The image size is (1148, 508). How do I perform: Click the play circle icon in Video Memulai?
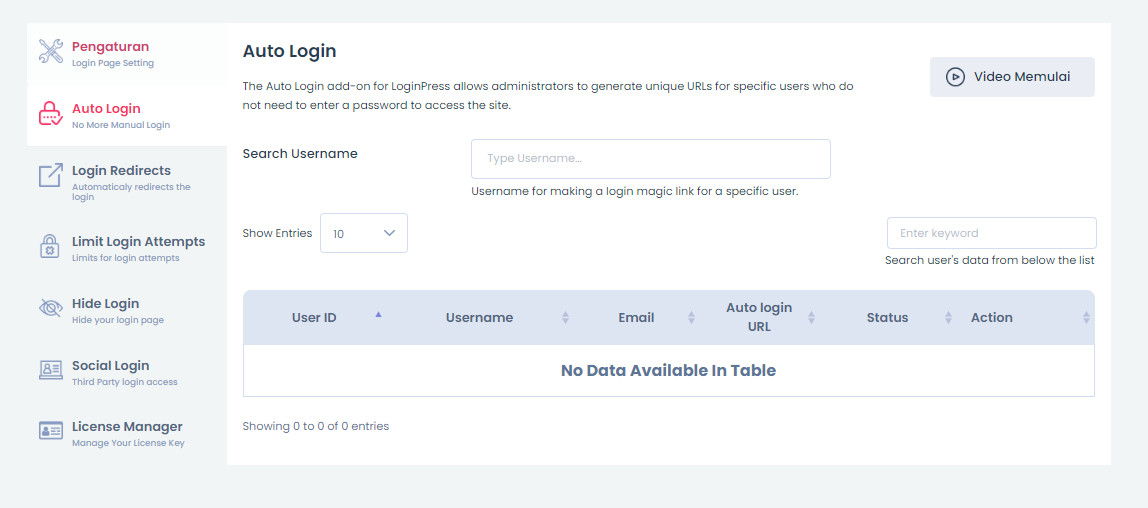955,77
